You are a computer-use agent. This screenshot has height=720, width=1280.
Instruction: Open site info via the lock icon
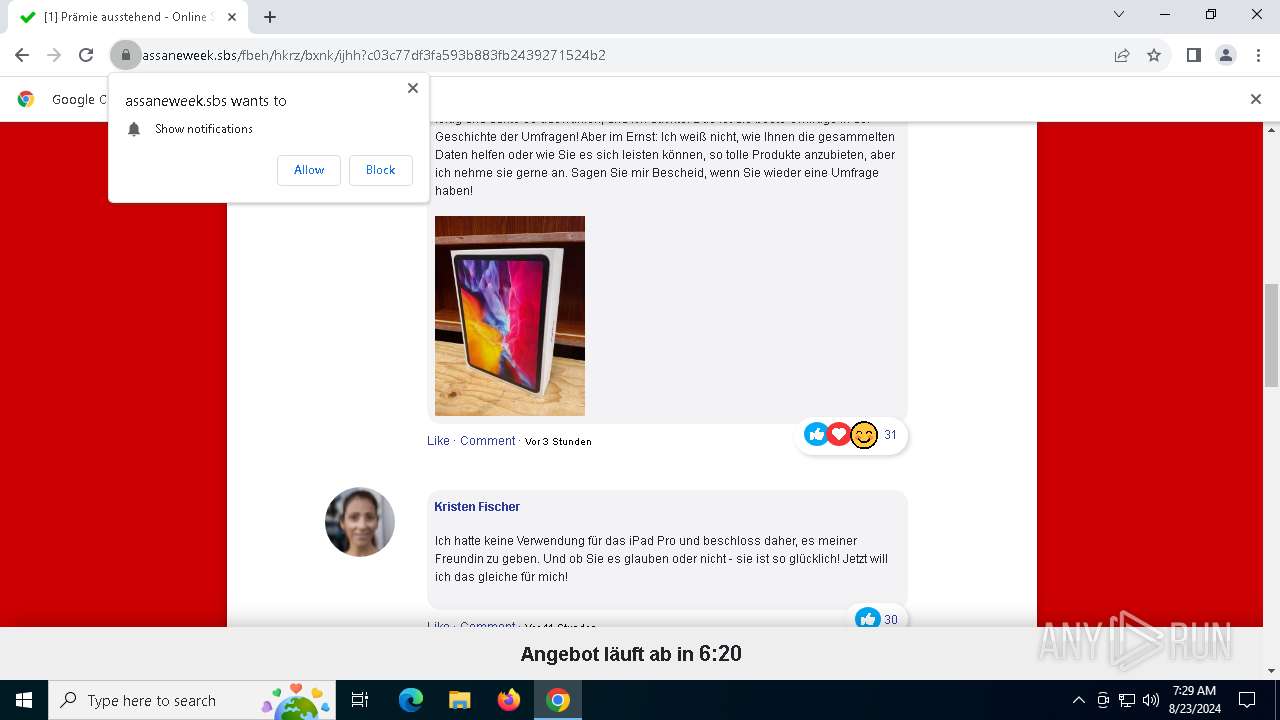click(125, 55)
